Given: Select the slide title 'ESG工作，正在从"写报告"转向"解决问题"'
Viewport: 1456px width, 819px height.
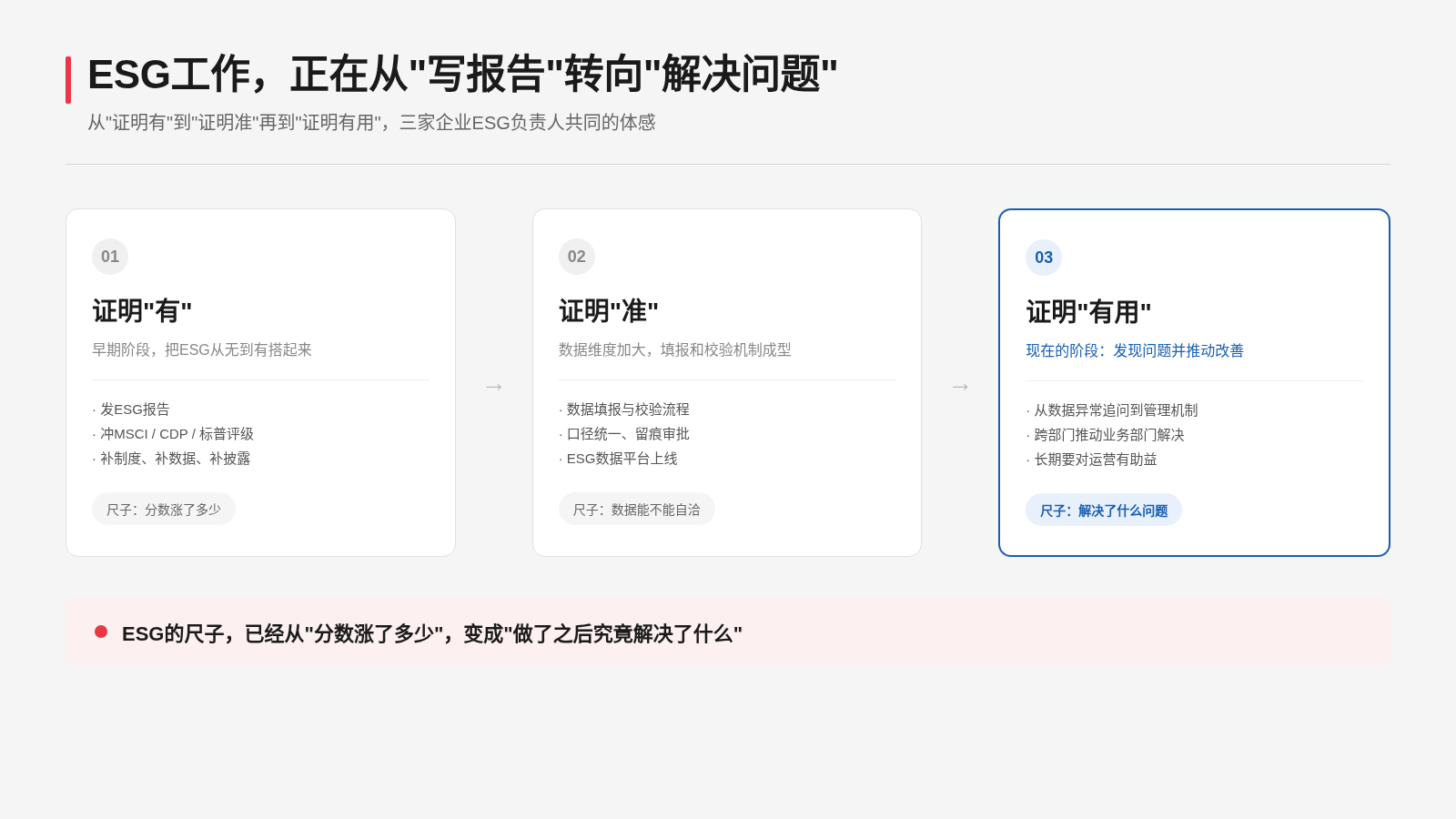Looking at the screenshot, I should click(x=462, y=75).
